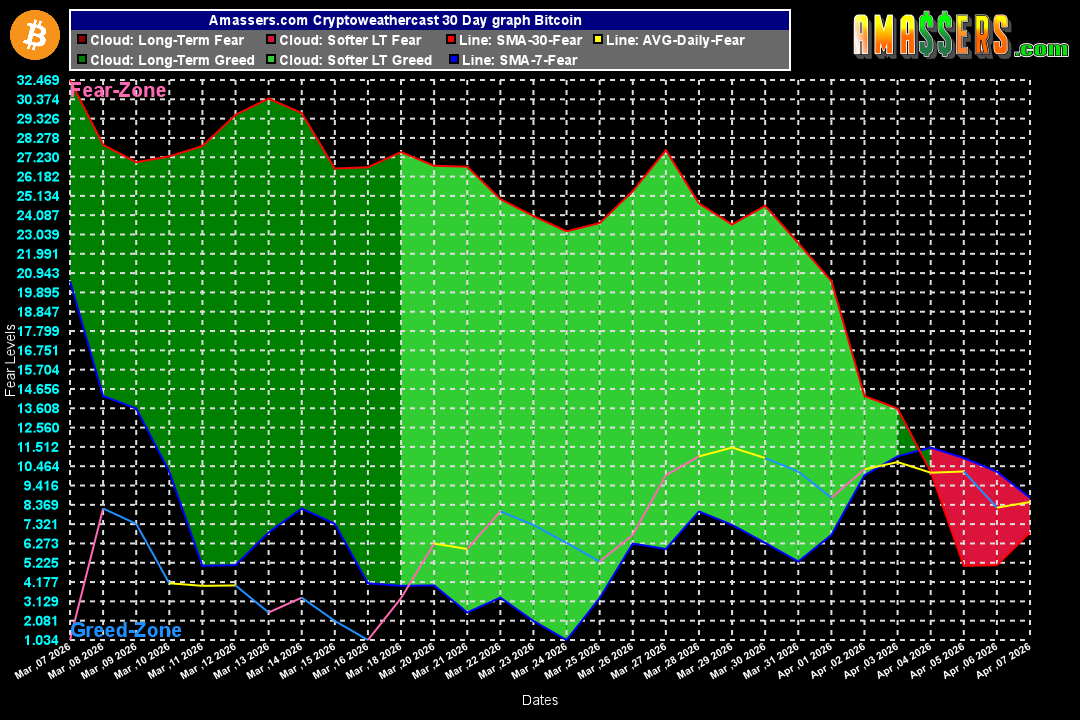
Task: Click the Fear Levels y-axis title
Action: 10,360
